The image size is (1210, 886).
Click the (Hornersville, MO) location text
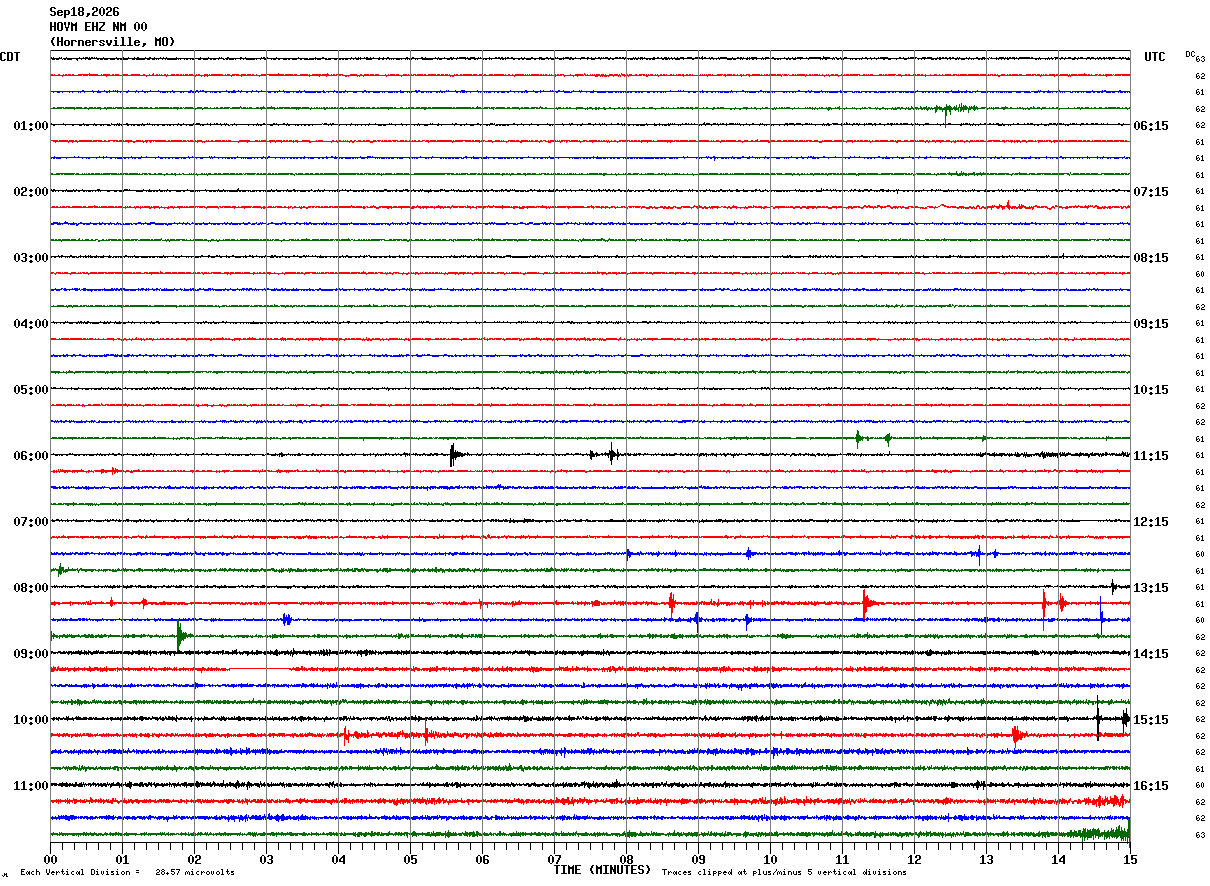[x=112, y=42]
